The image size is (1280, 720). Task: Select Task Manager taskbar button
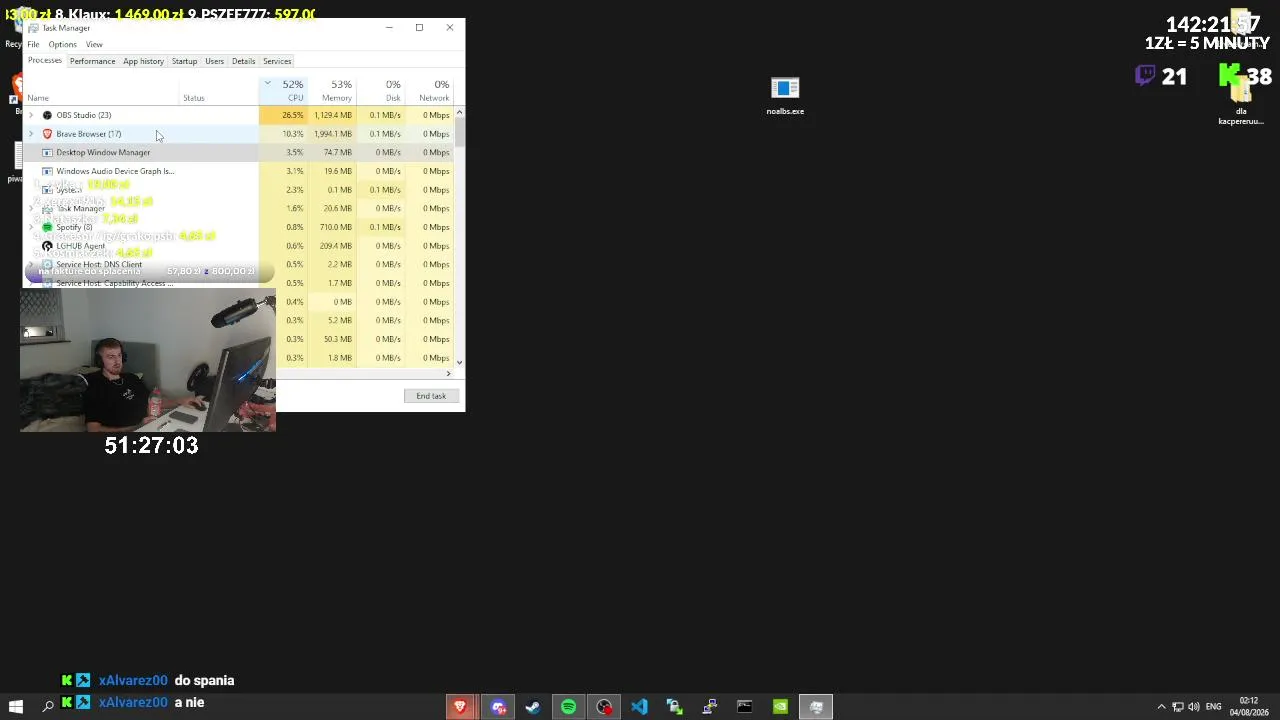tap(816, 707)
